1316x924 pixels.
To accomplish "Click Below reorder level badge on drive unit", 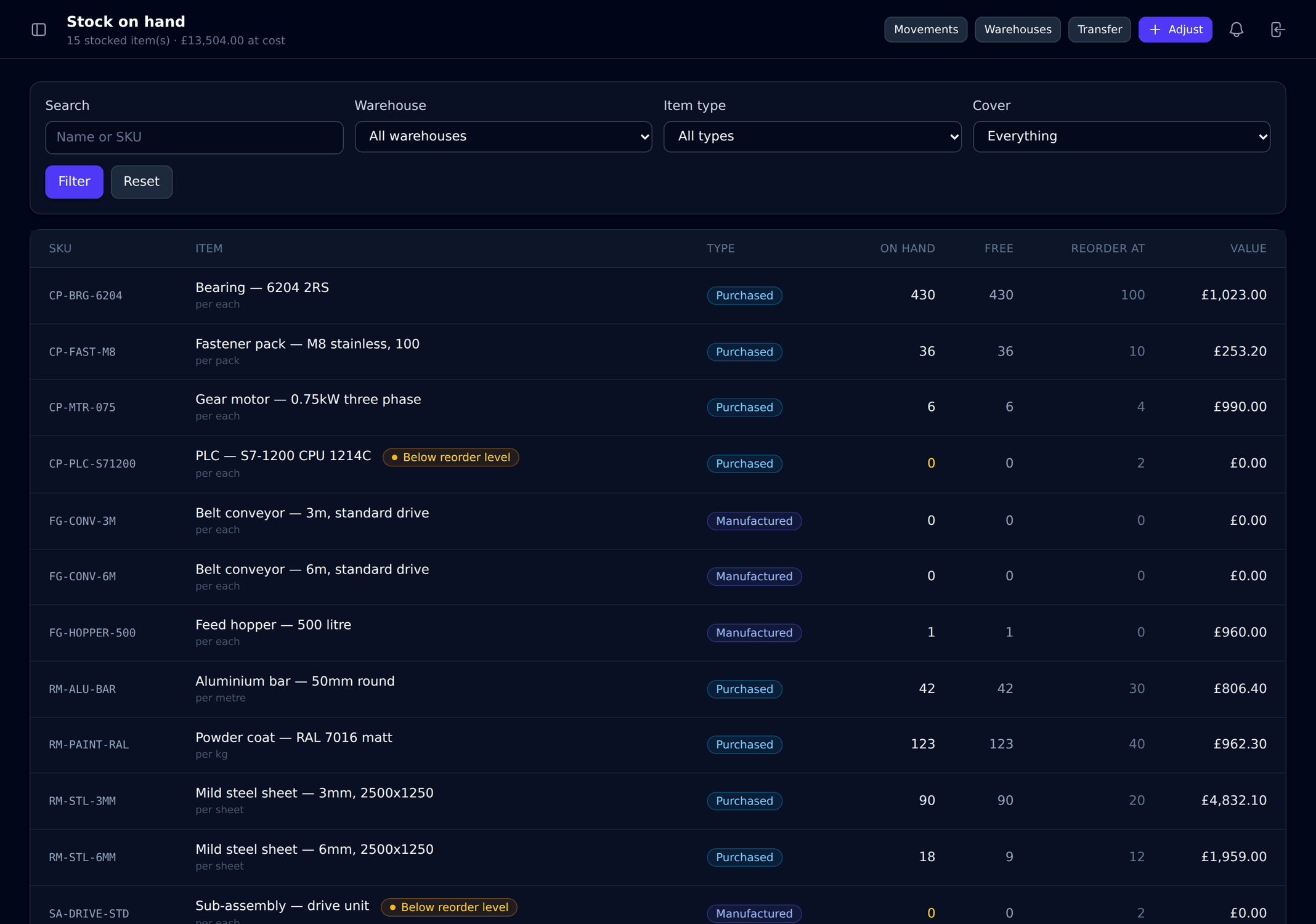I will click(449, 907).
